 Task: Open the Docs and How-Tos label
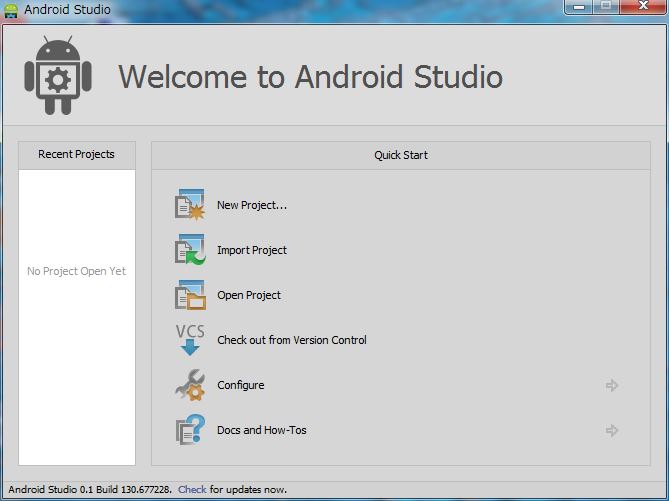262,430
